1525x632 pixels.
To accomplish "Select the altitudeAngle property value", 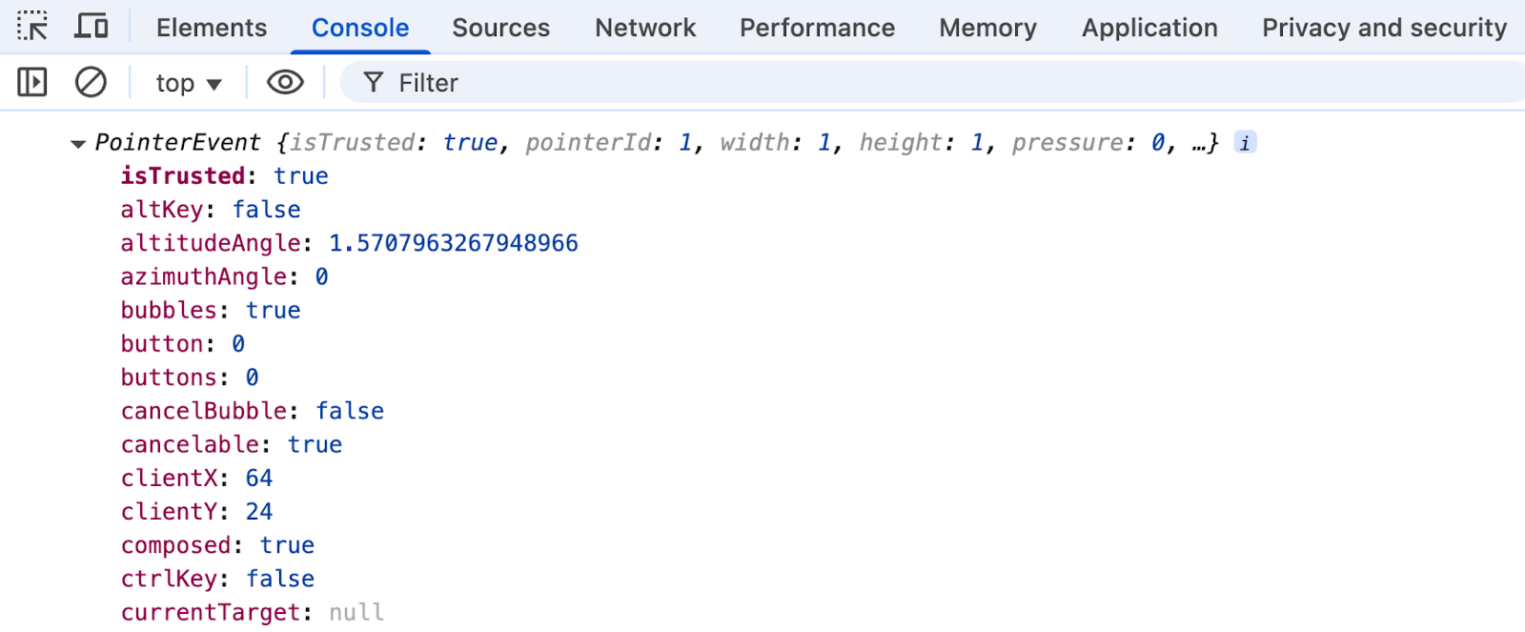I will click(x=453, y=243).
